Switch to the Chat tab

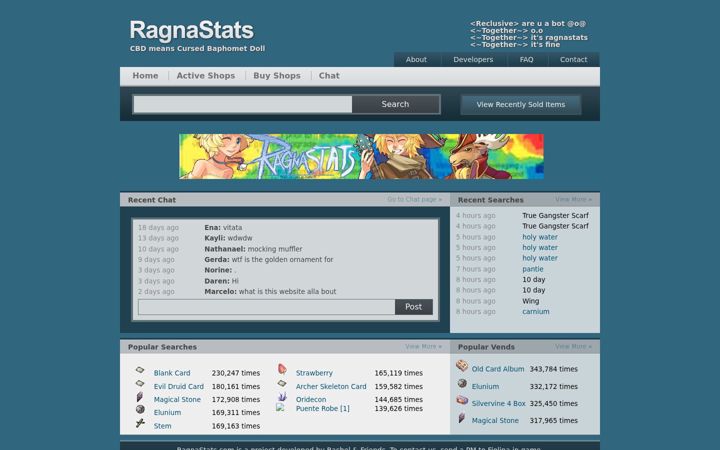click(329, 76)
